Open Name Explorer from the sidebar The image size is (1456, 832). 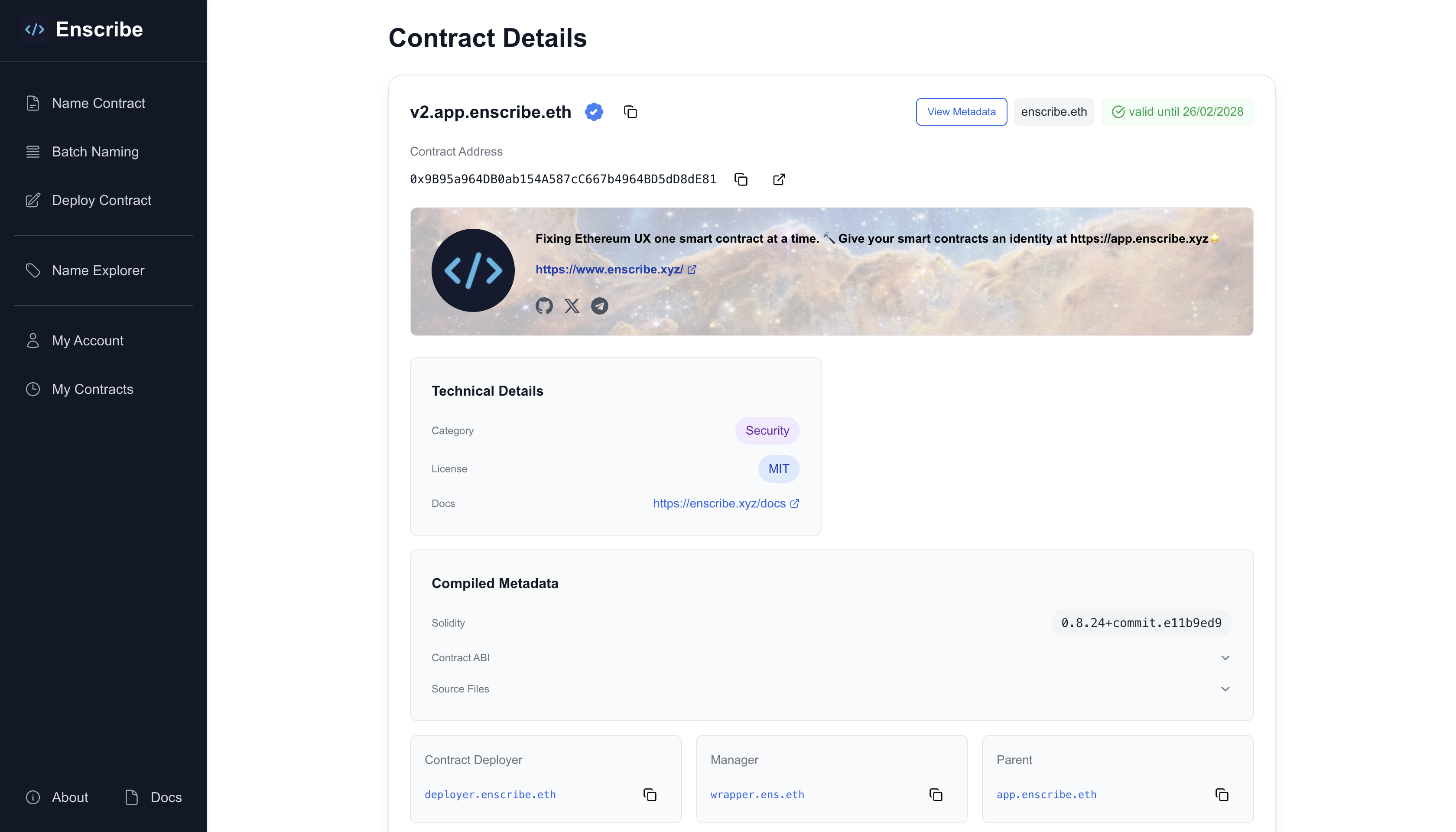click(x=97, y=270)
